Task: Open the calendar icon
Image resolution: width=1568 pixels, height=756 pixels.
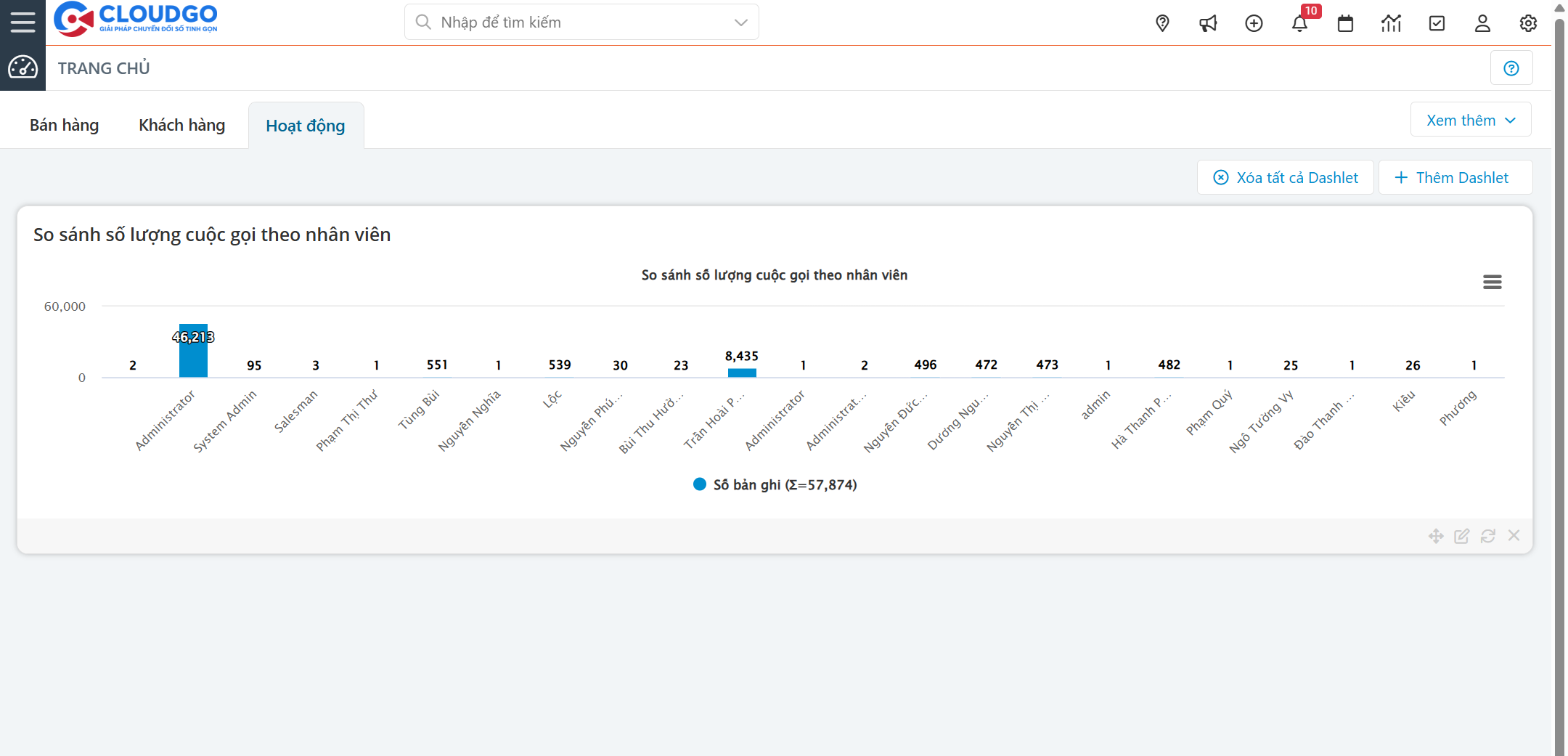Action: [1345, 23]
